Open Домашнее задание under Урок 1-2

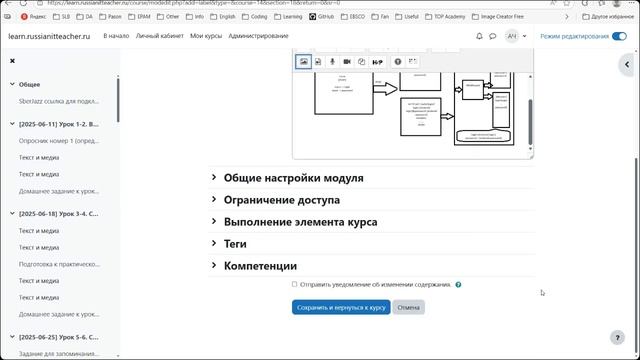tap(59, 191)
